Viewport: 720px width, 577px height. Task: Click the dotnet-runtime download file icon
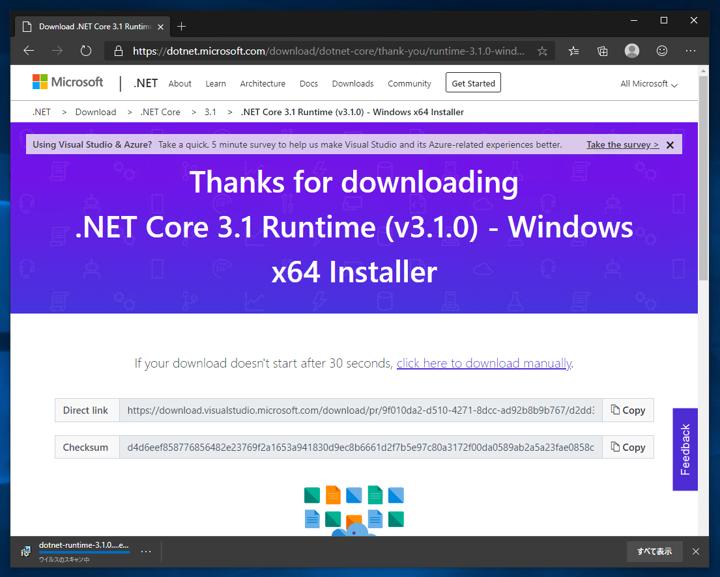pyautogui.click(x=26, y=551)
